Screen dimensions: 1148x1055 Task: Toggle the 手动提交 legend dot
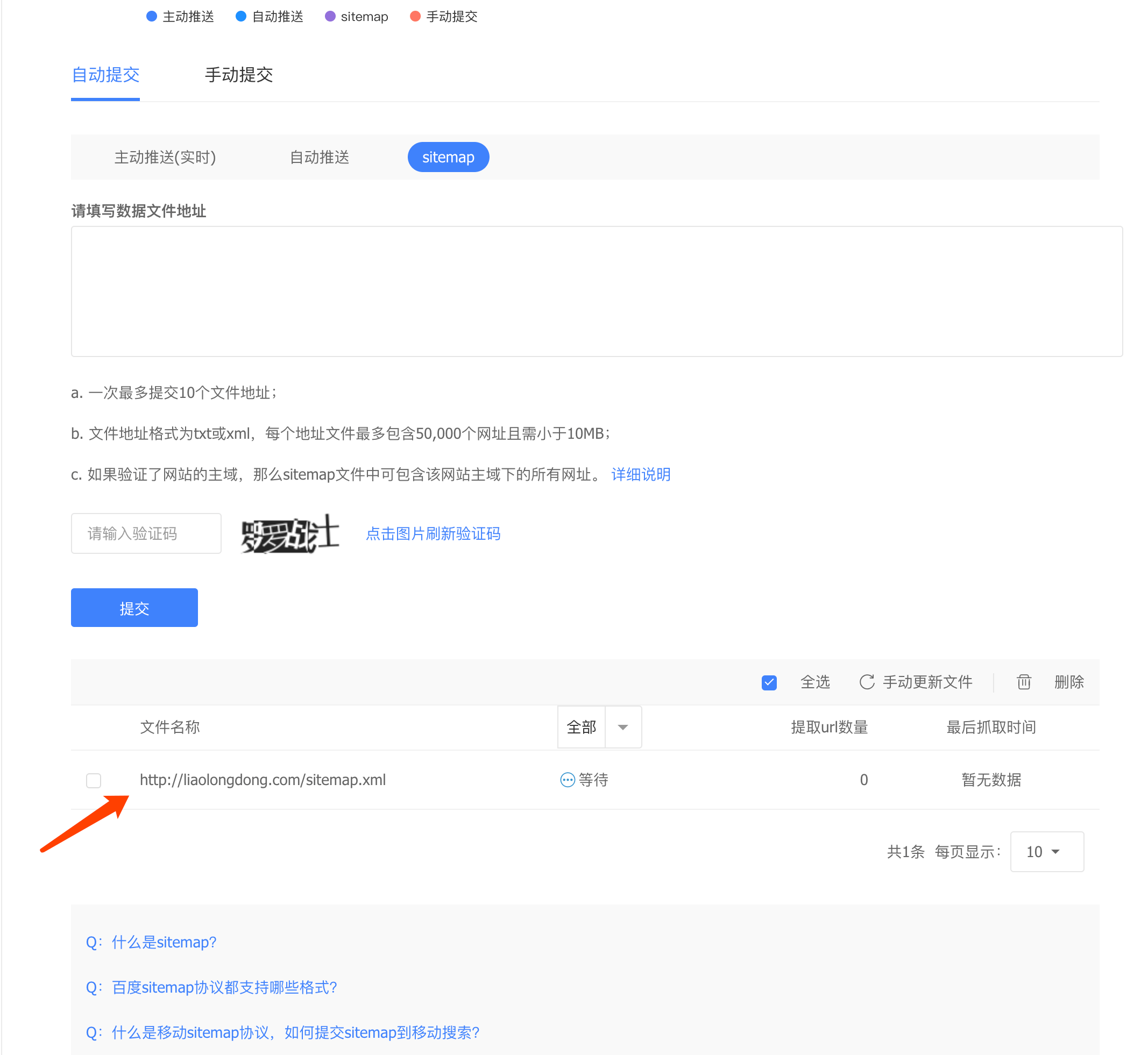(415, 17)
